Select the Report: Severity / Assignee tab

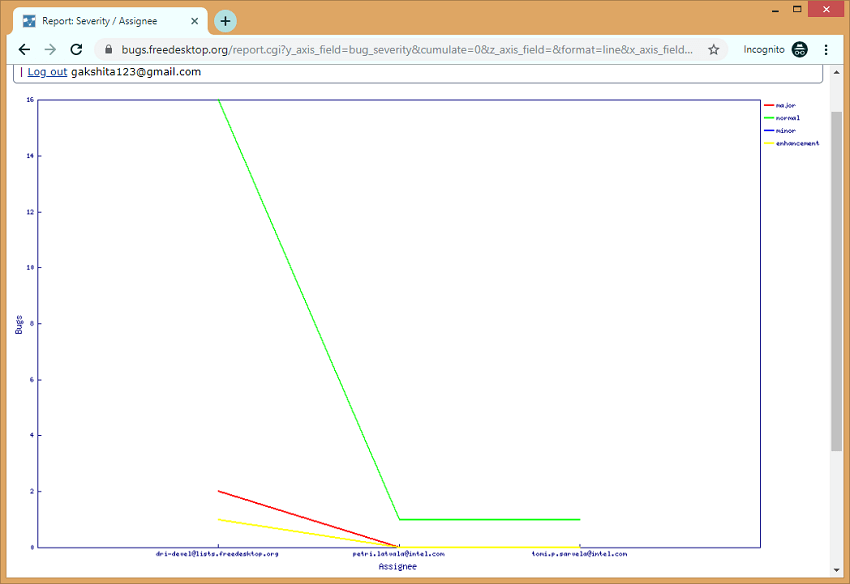coord(100,21)
